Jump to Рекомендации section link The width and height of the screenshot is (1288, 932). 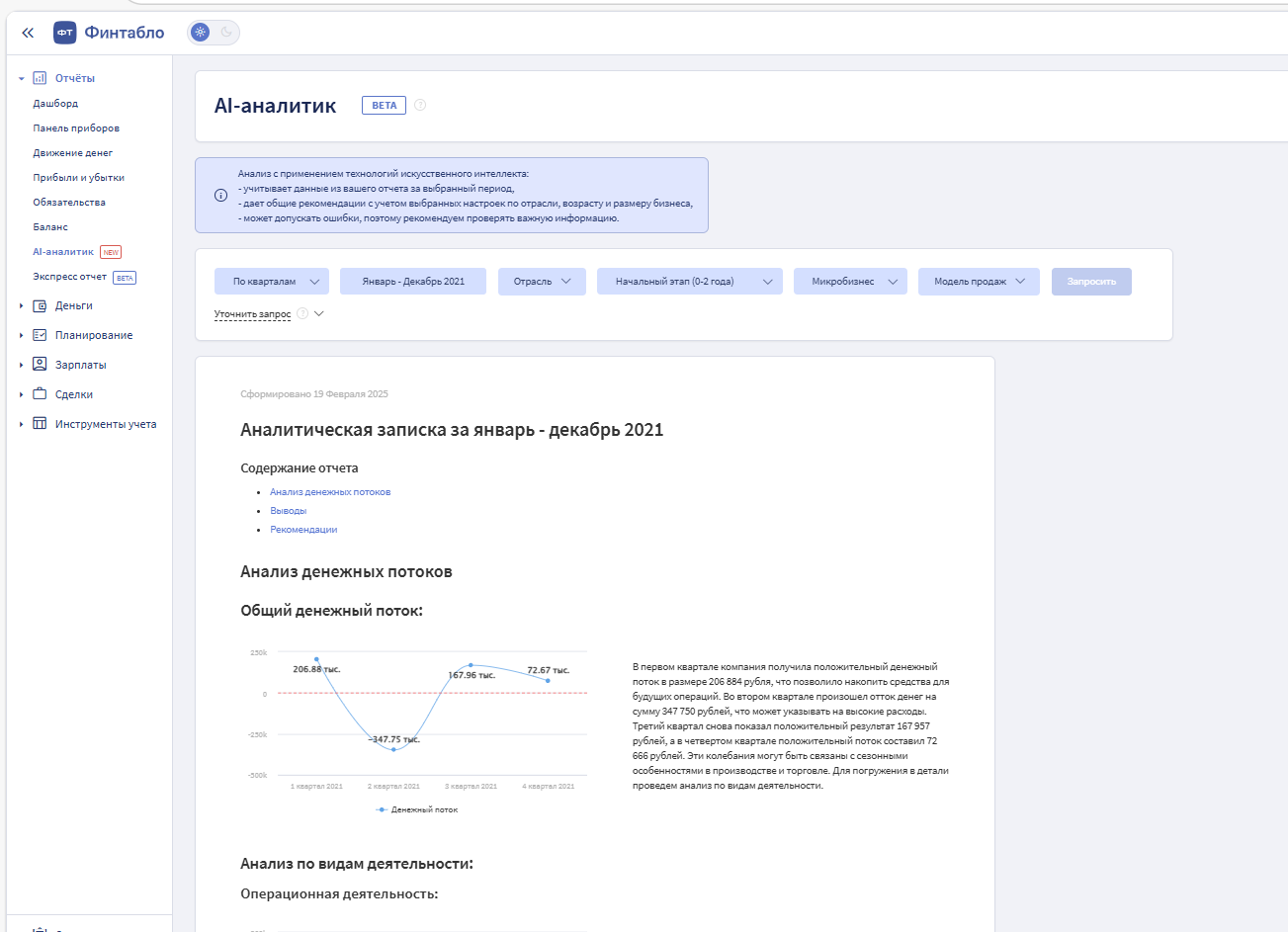[303, 530]
